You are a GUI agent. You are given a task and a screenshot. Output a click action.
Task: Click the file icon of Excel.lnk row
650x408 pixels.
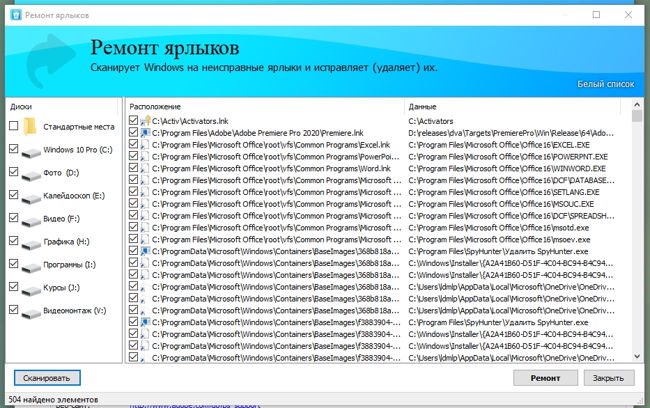pos(145,145)
